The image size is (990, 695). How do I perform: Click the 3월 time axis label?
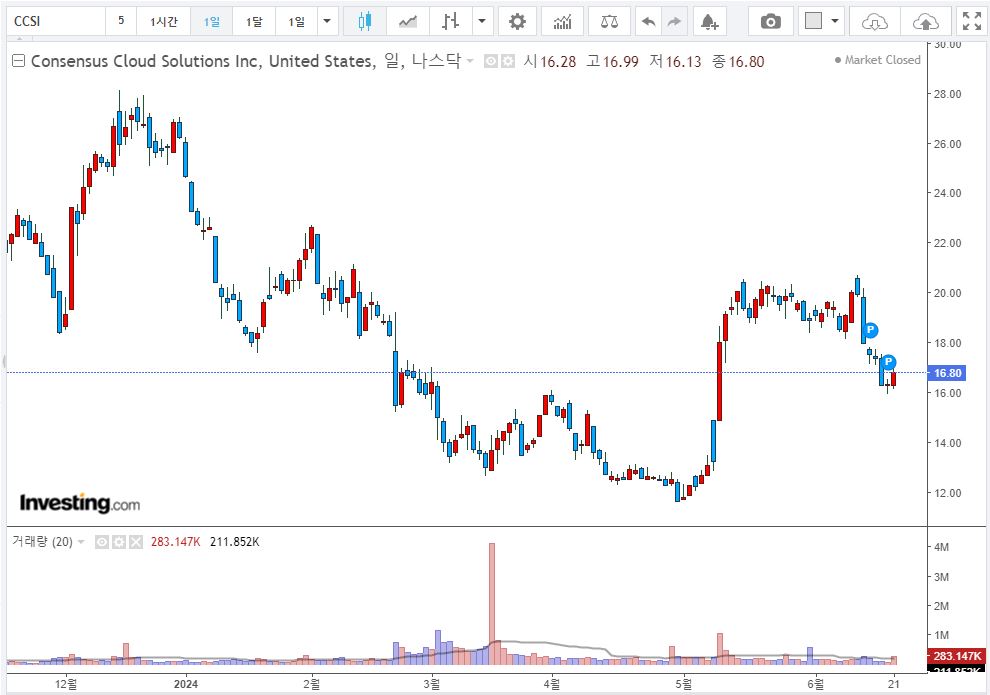click(x=431, y=684)
